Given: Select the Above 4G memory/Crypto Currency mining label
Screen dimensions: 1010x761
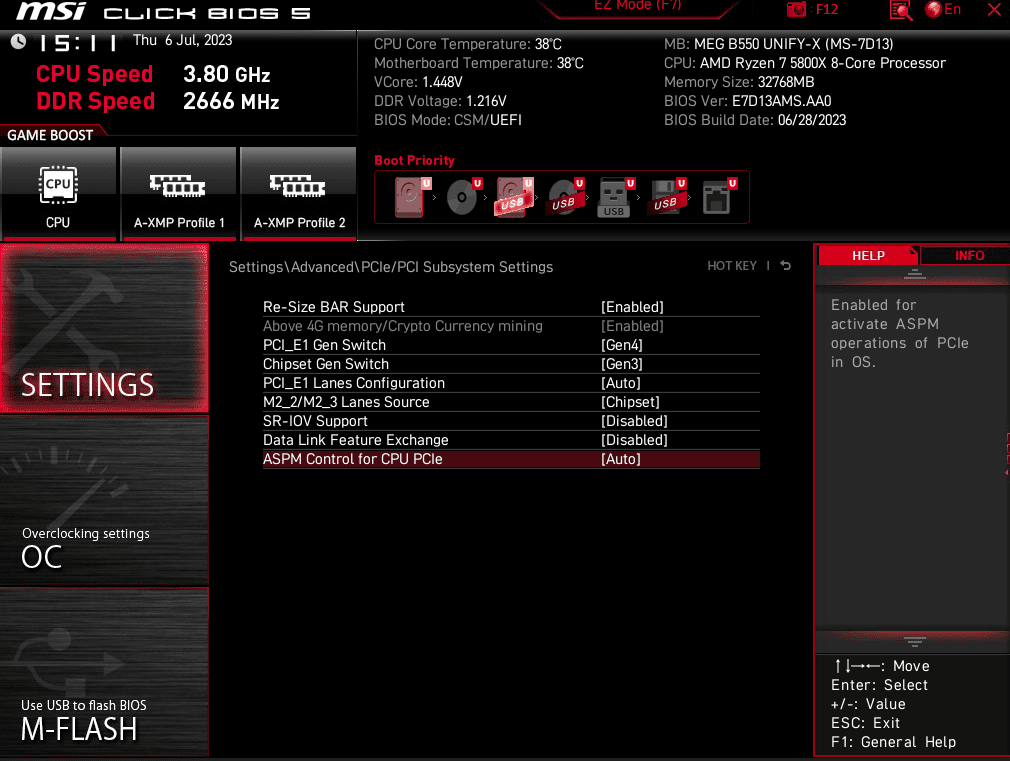Looking at the screenshot, I should [403, 326].
